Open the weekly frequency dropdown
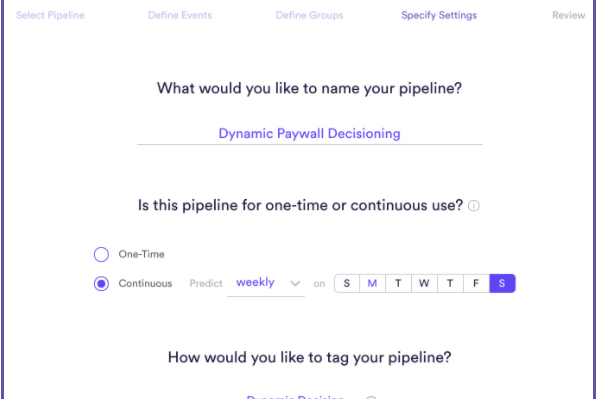The image size is (598, 399). tap(266, 283)
